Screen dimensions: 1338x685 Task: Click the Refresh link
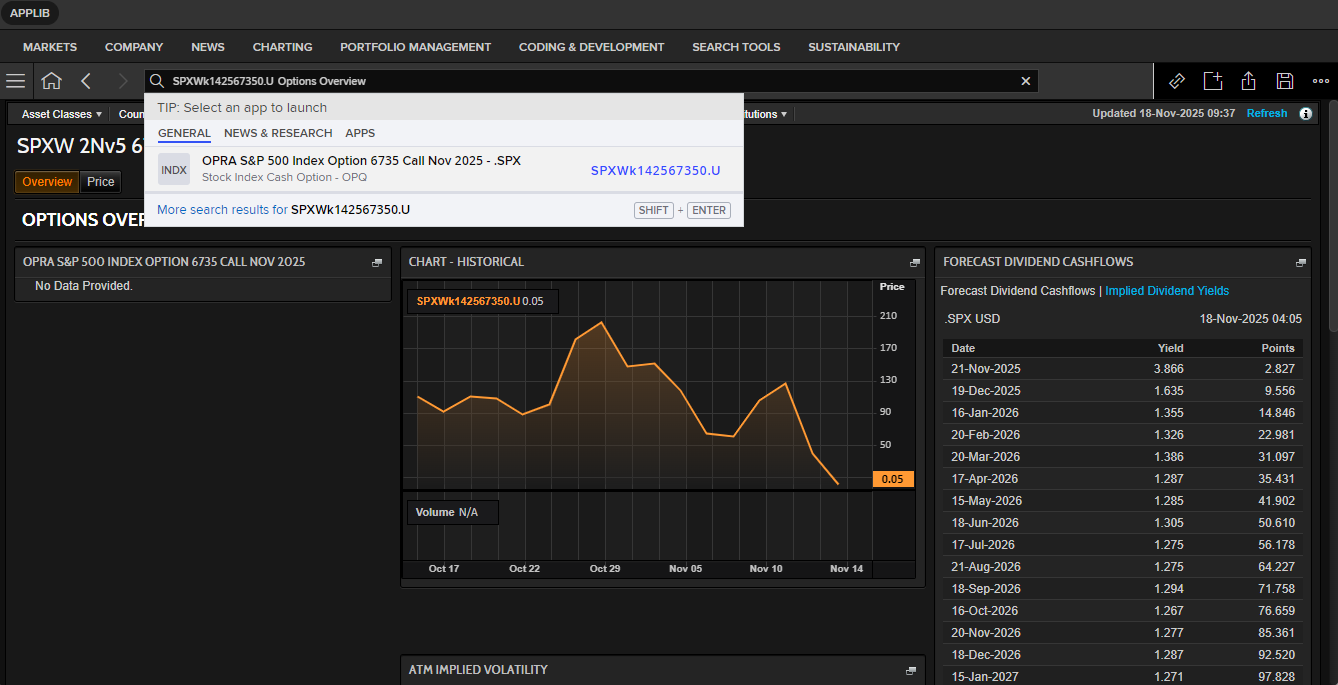(1267, 114)
